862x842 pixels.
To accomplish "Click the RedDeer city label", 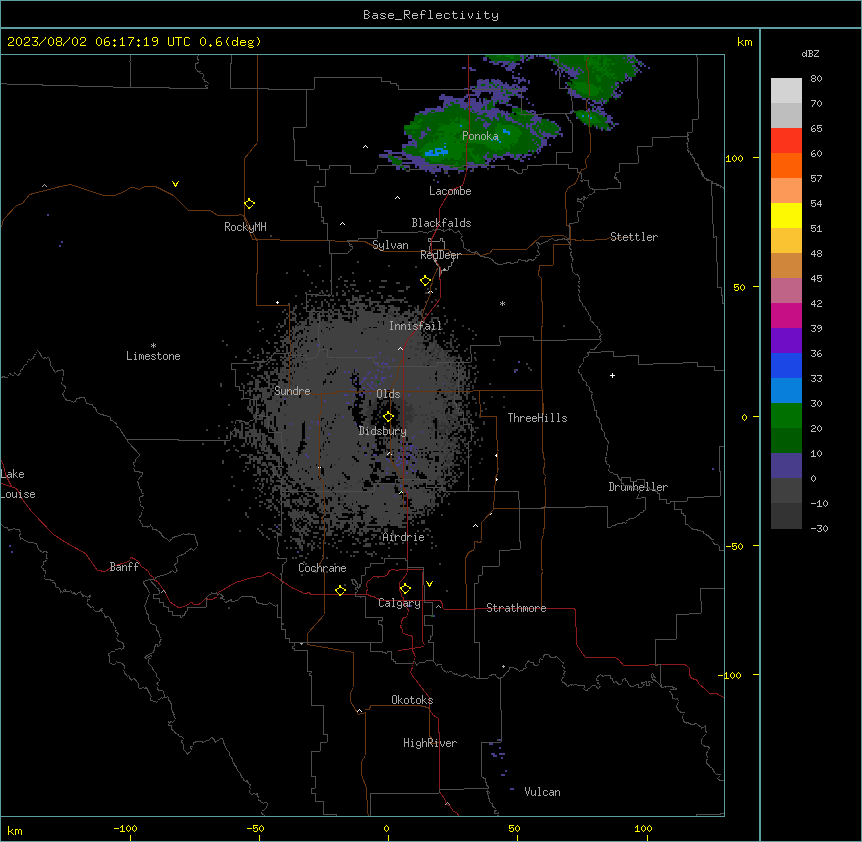I will tap(440, 255).
